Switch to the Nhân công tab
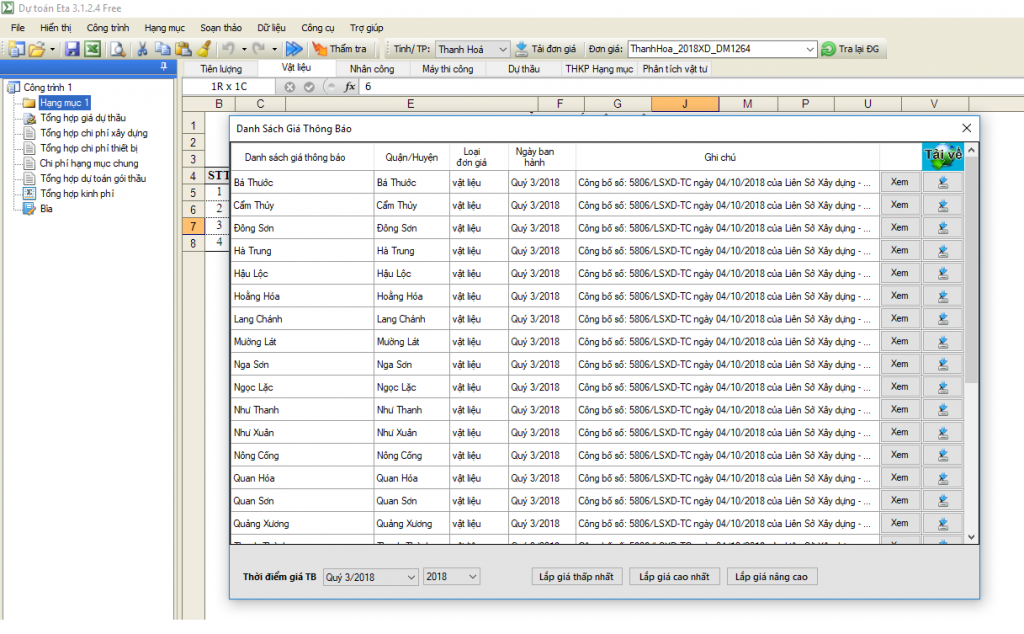Screen dimensions: 1024x634 (x=371, y=69)
